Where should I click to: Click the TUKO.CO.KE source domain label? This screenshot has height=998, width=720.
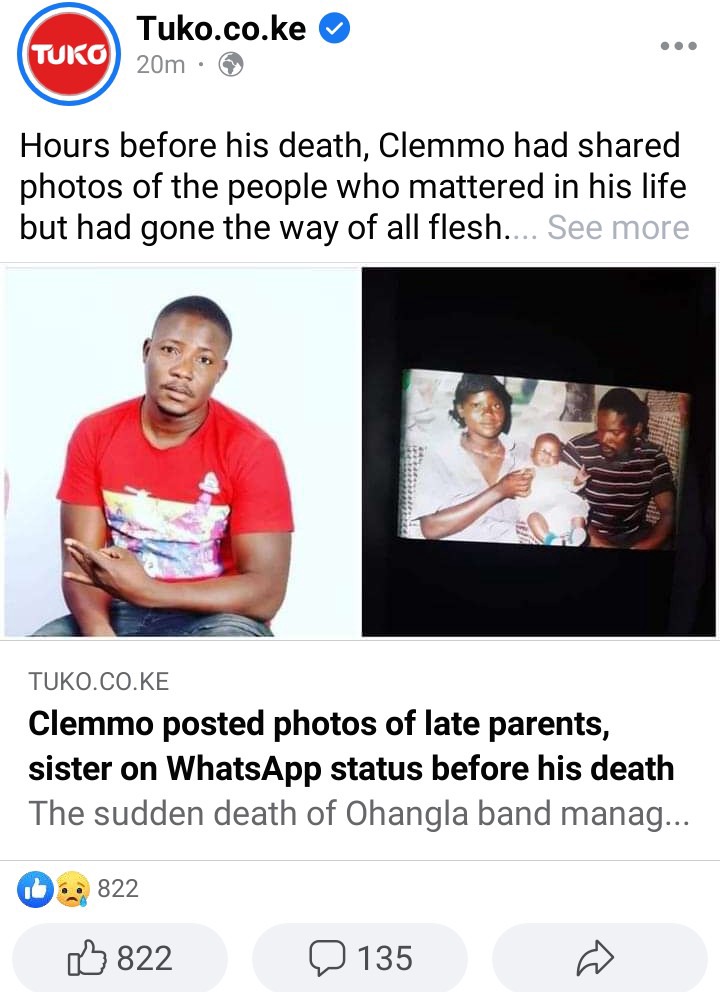[x=99, y=682]
